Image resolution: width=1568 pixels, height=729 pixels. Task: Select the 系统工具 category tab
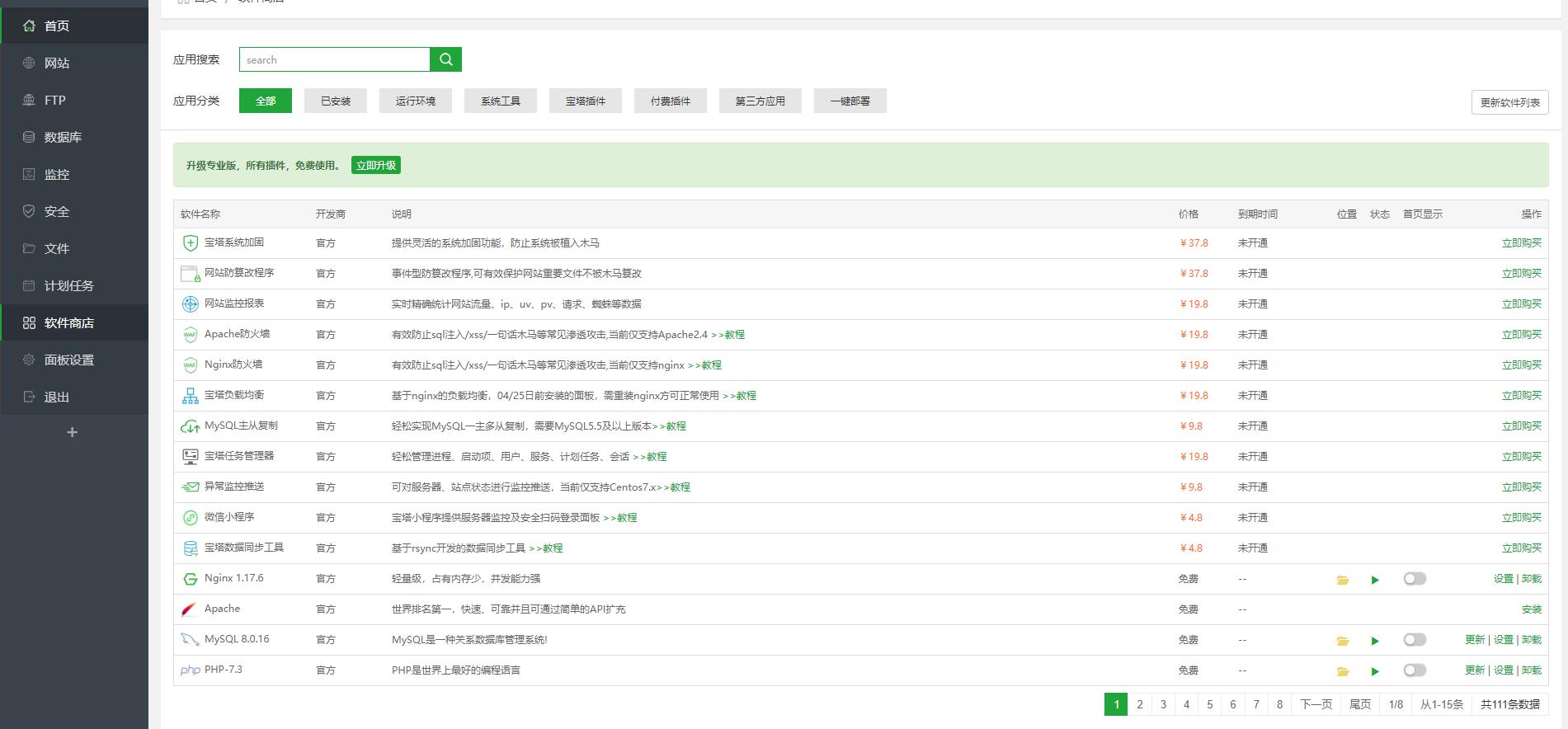click(x=501, y=101)
